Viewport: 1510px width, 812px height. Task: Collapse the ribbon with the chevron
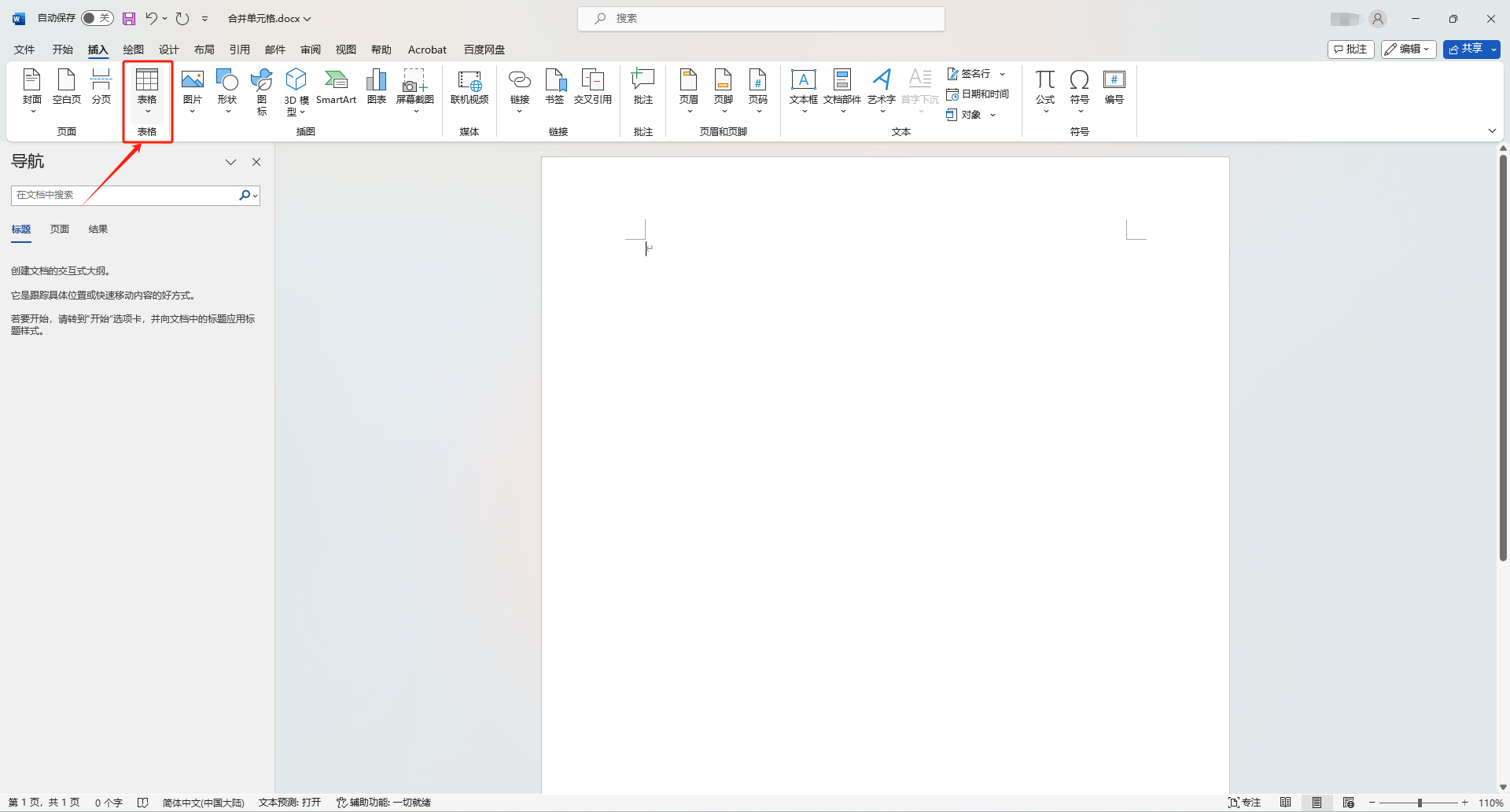1492,130
